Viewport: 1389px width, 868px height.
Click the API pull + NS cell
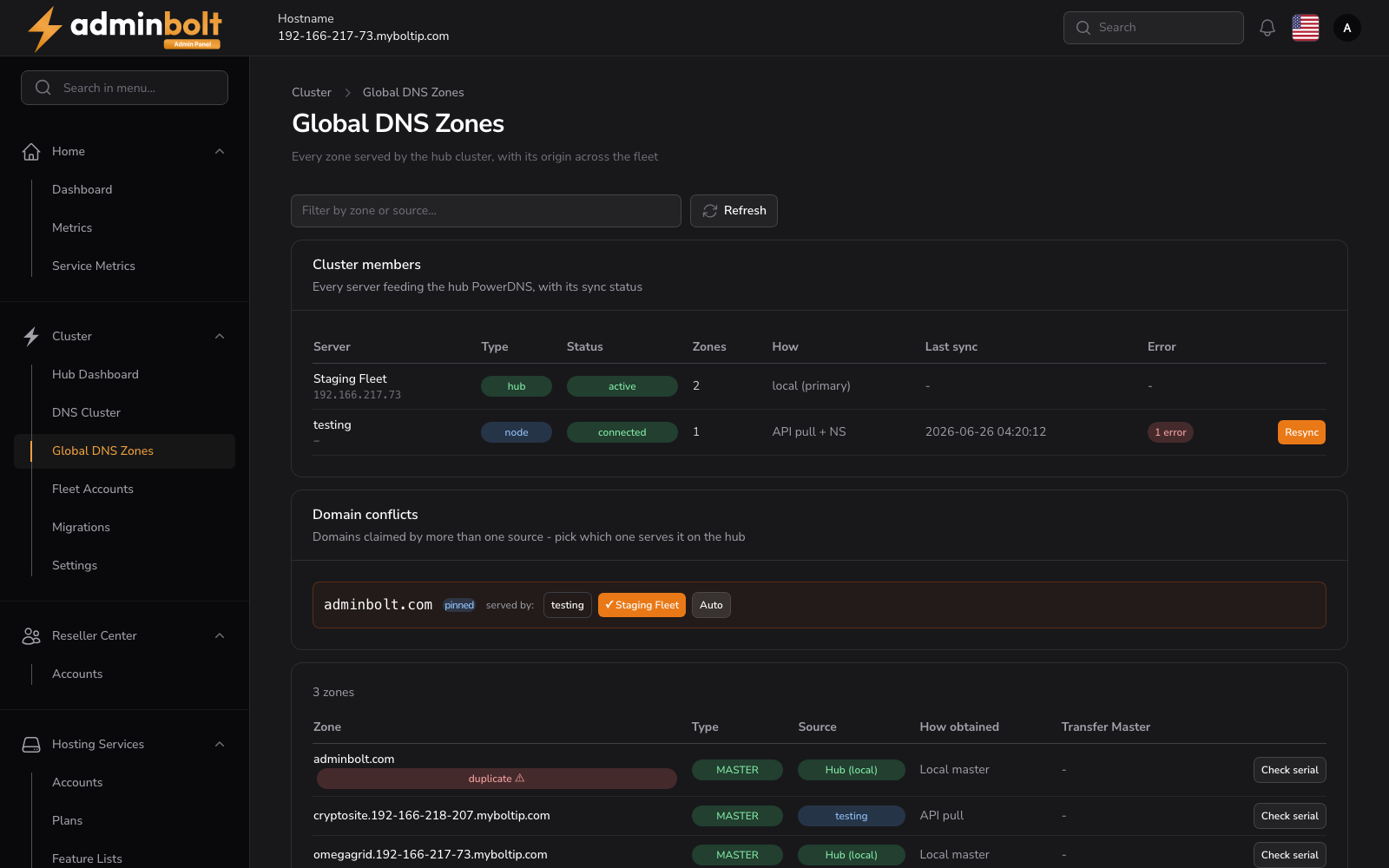[x=809, y=431]
